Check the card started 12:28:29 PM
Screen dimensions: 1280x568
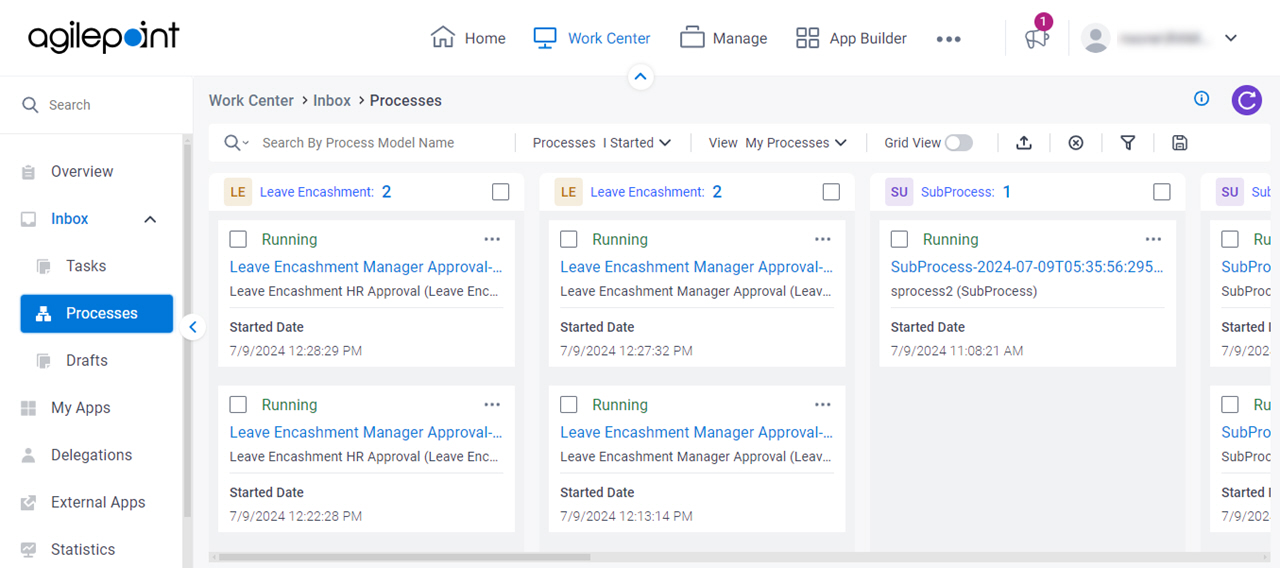coord(238,239)
